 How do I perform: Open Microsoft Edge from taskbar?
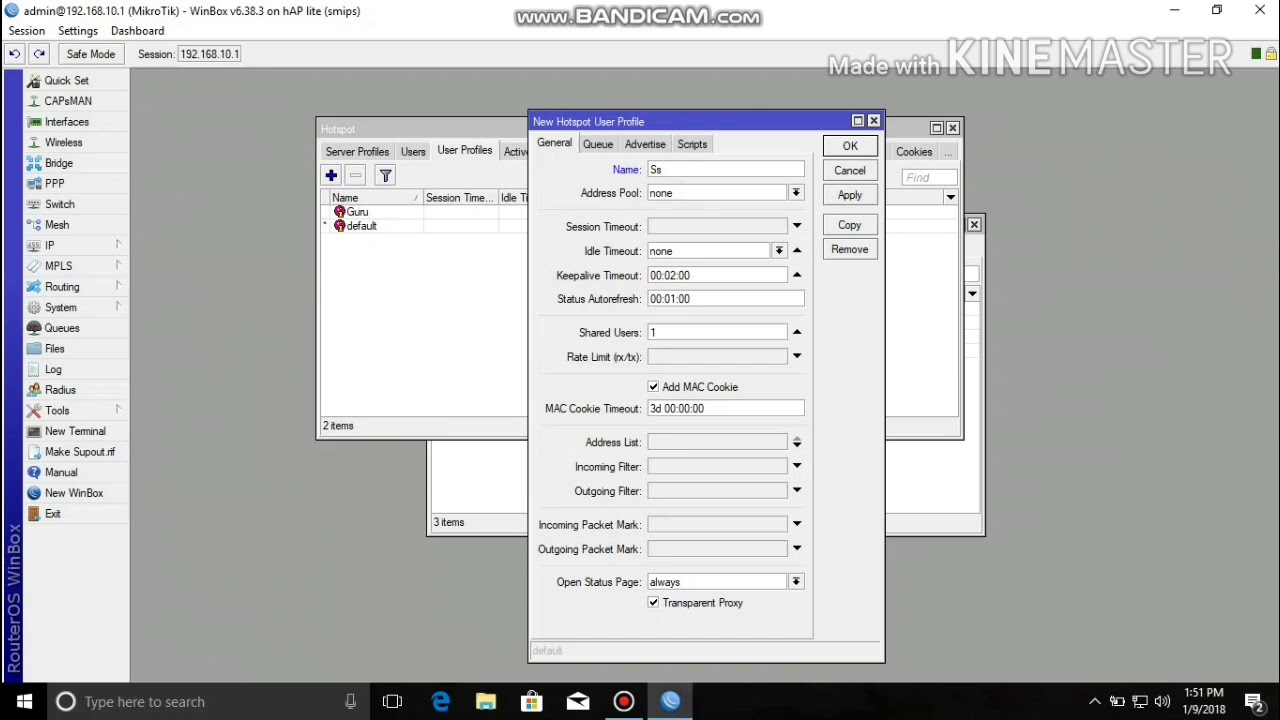(440, 702)
